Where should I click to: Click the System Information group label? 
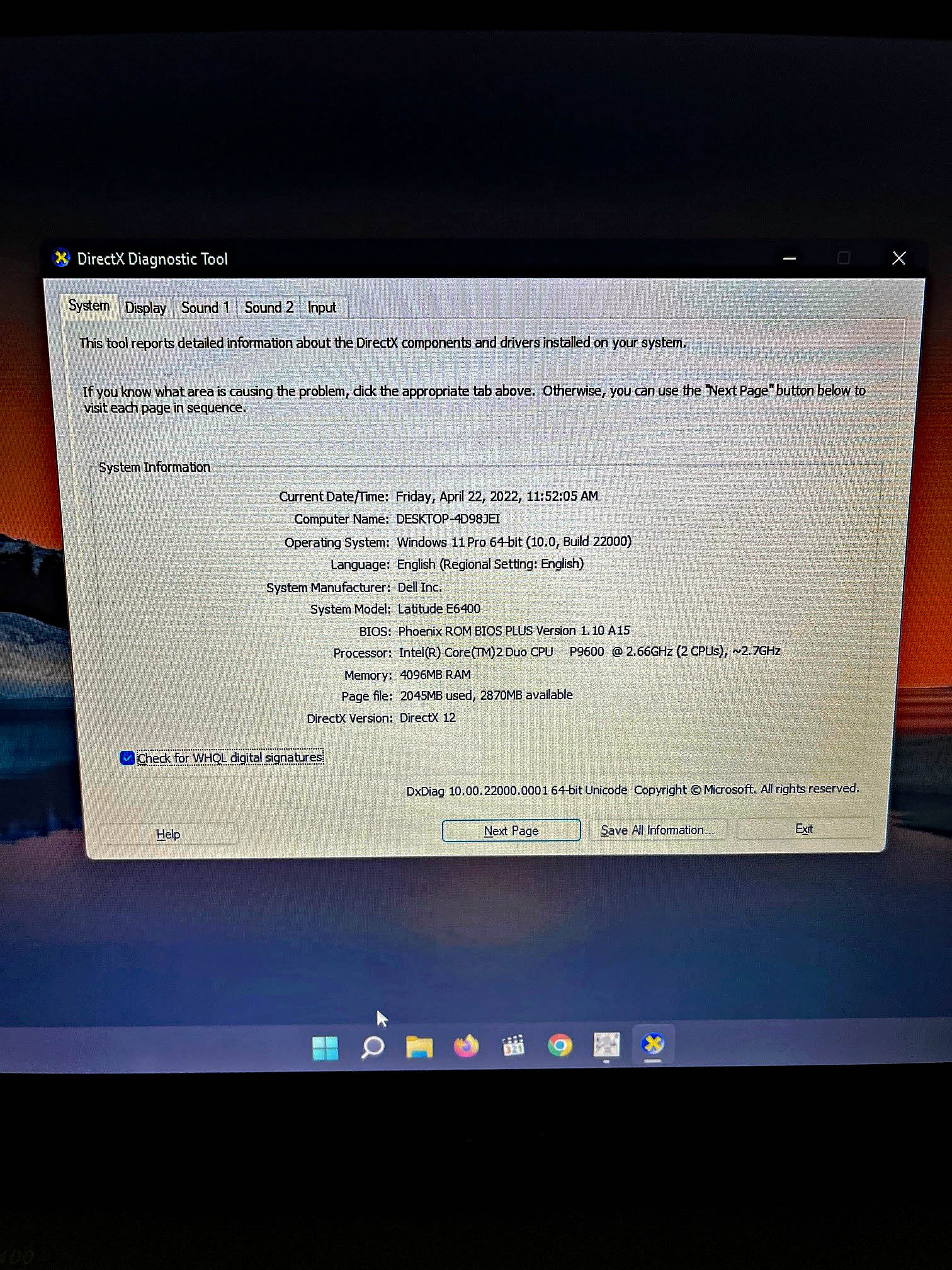pyautogui.click(x=154, y=467)
